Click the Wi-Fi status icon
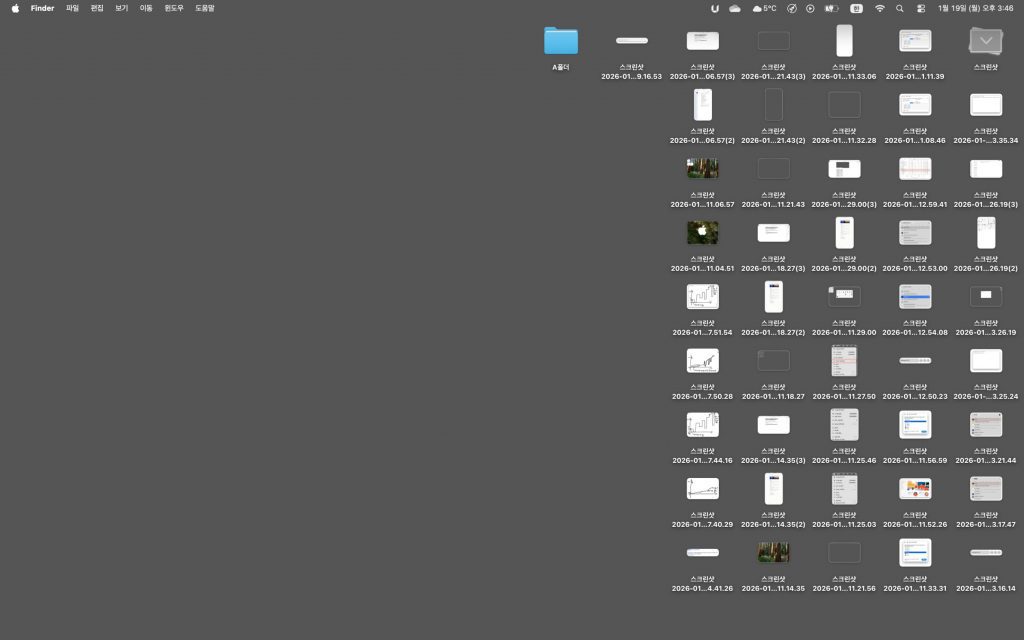Viewport: 1024px width, 640px height. (880, 8)
